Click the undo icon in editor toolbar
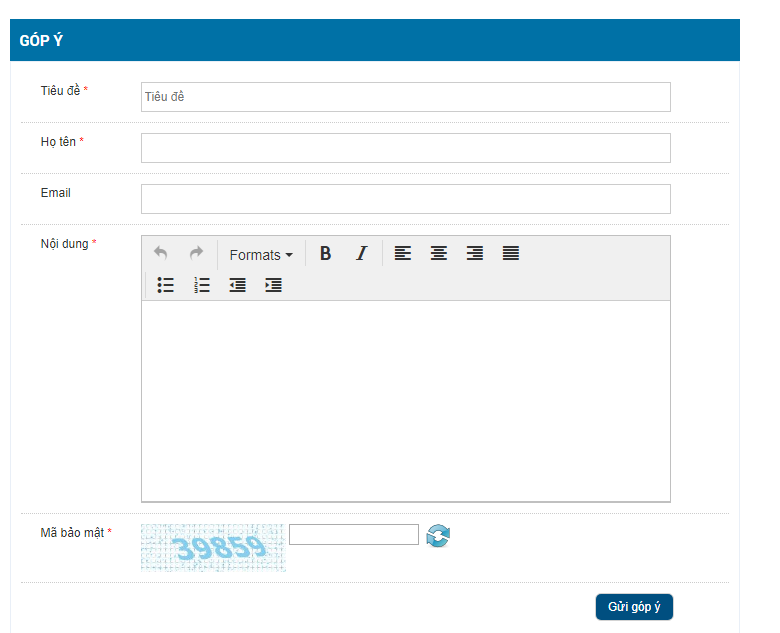780x633 pixels. pyautogui.click(x=161, y=254)
